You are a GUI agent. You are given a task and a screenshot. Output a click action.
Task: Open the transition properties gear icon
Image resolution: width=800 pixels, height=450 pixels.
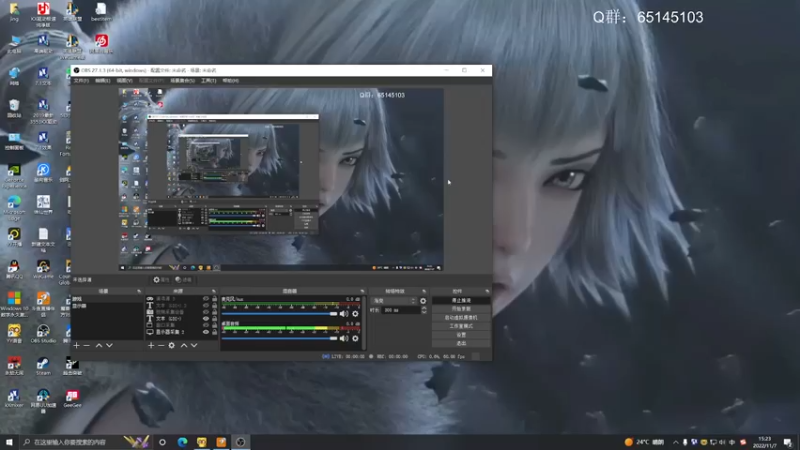point(423,301)
